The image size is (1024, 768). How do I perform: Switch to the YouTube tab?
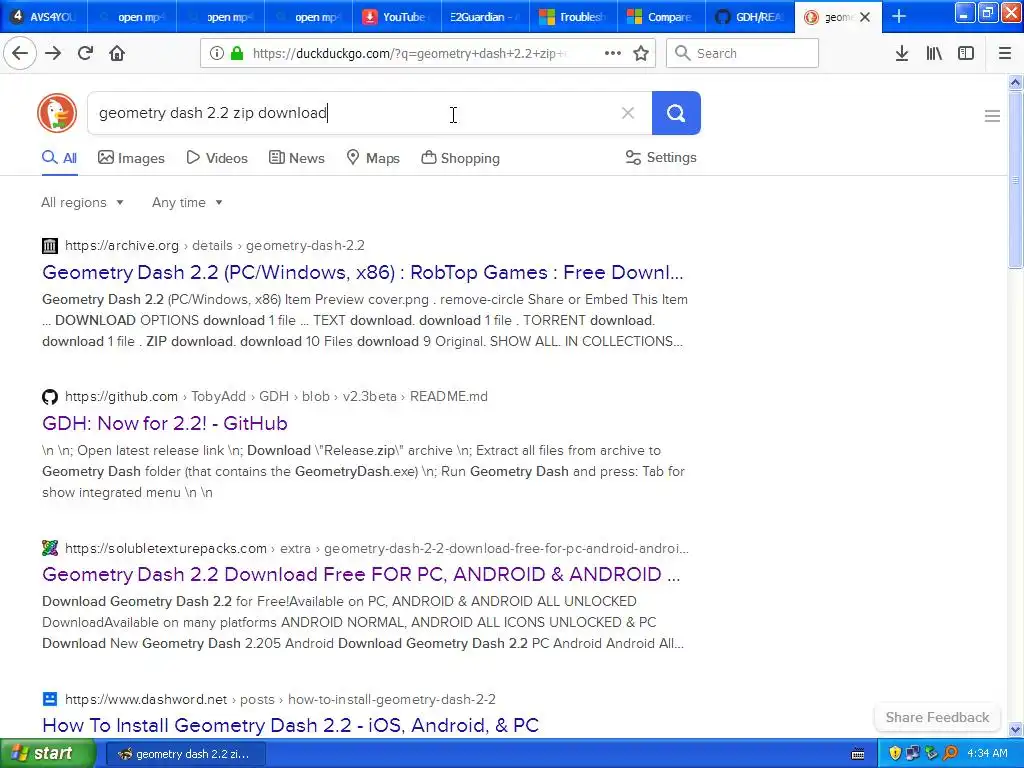(396, 17)
